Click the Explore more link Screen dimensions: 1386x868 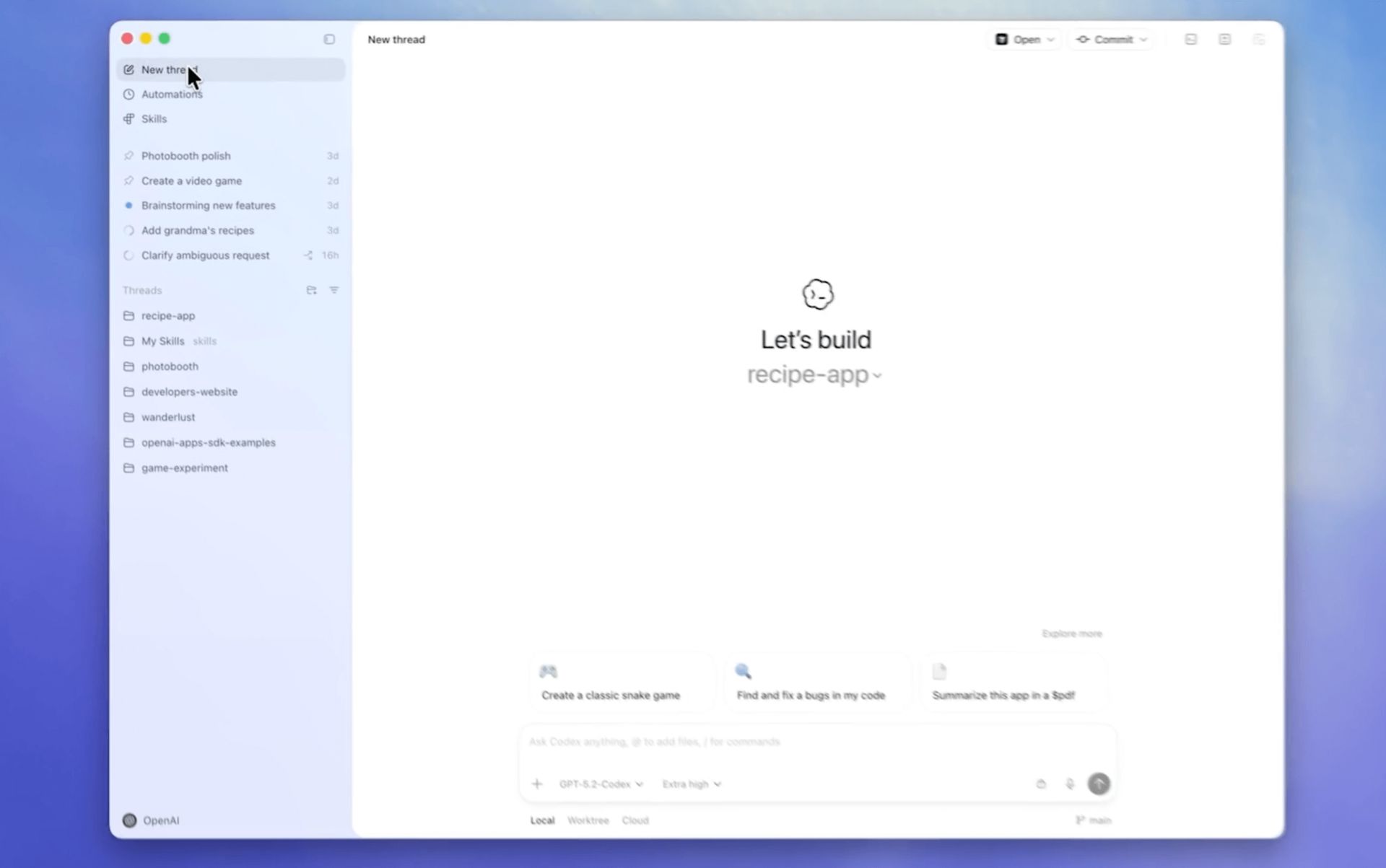coord(1072,634)
